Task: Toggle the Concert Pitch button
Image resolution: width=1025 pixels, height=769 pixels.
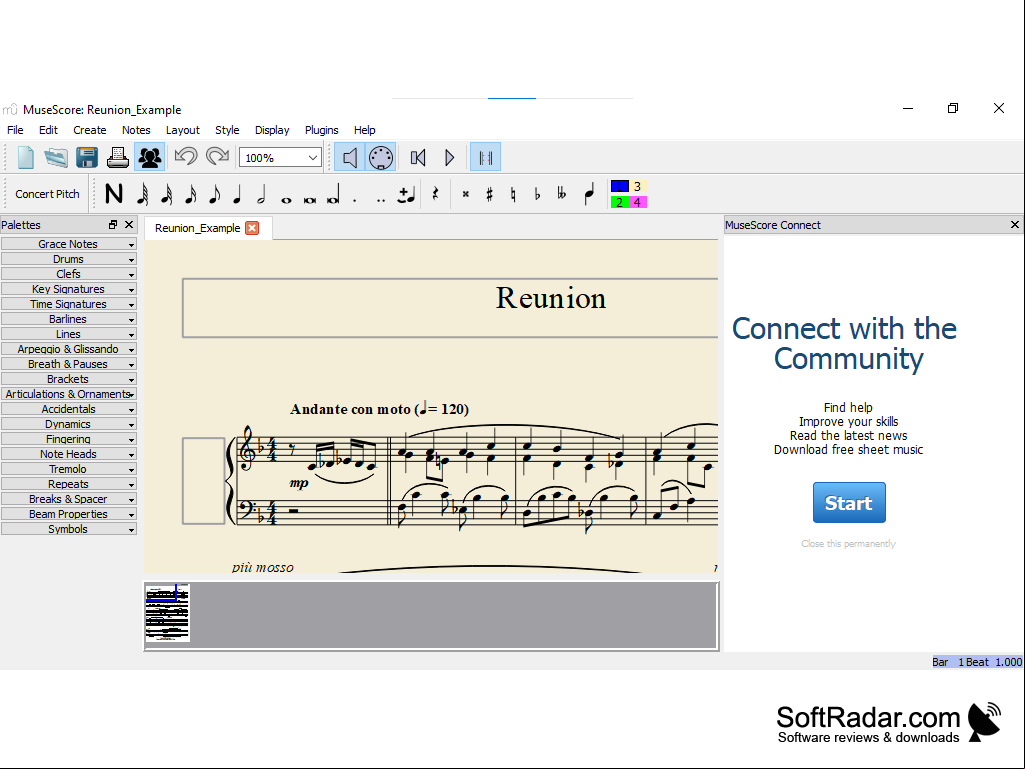Action: coord(47,194)
